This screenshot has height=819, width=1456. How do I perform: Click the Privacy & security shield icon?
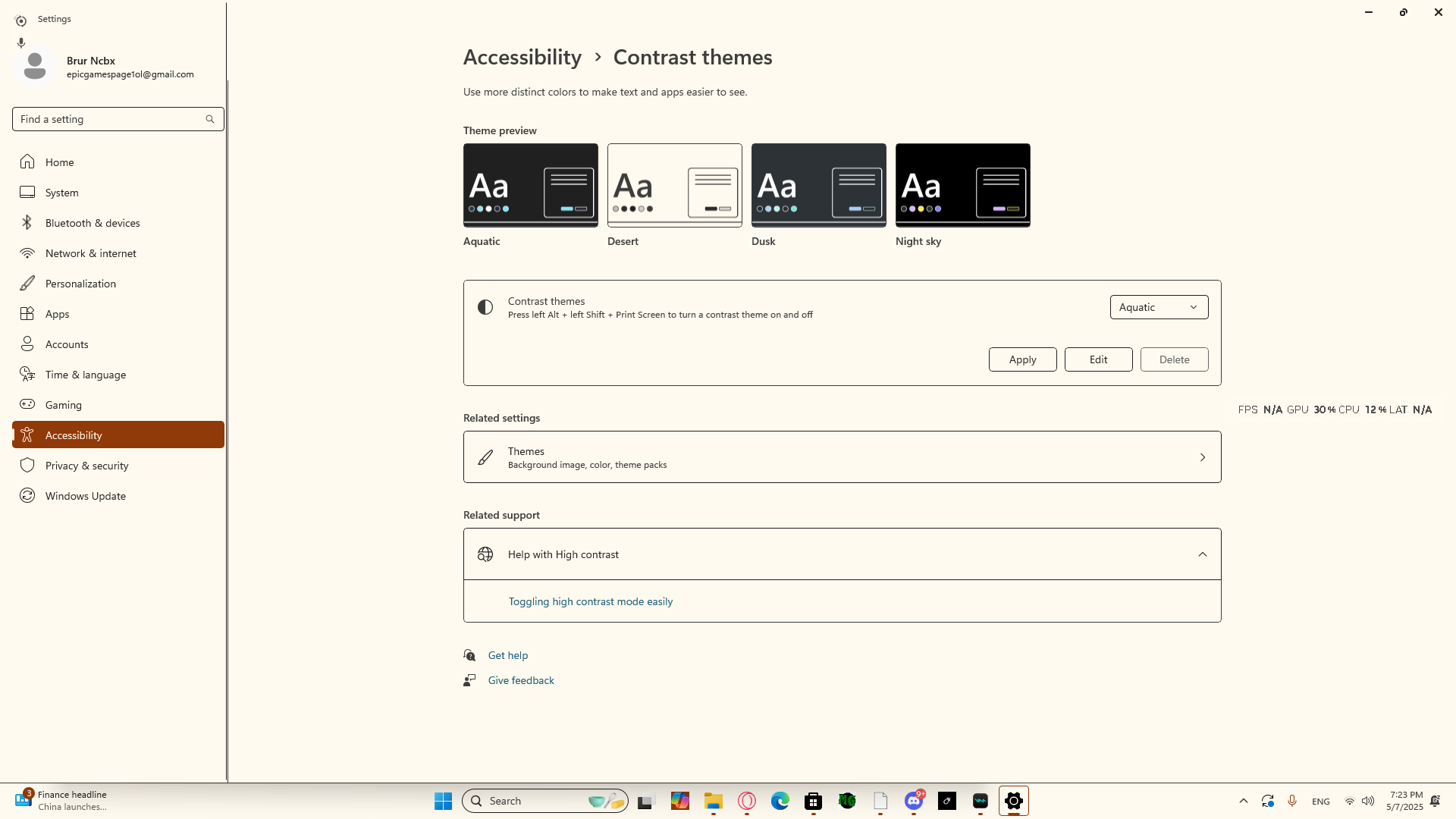click(x=27, y=465)
